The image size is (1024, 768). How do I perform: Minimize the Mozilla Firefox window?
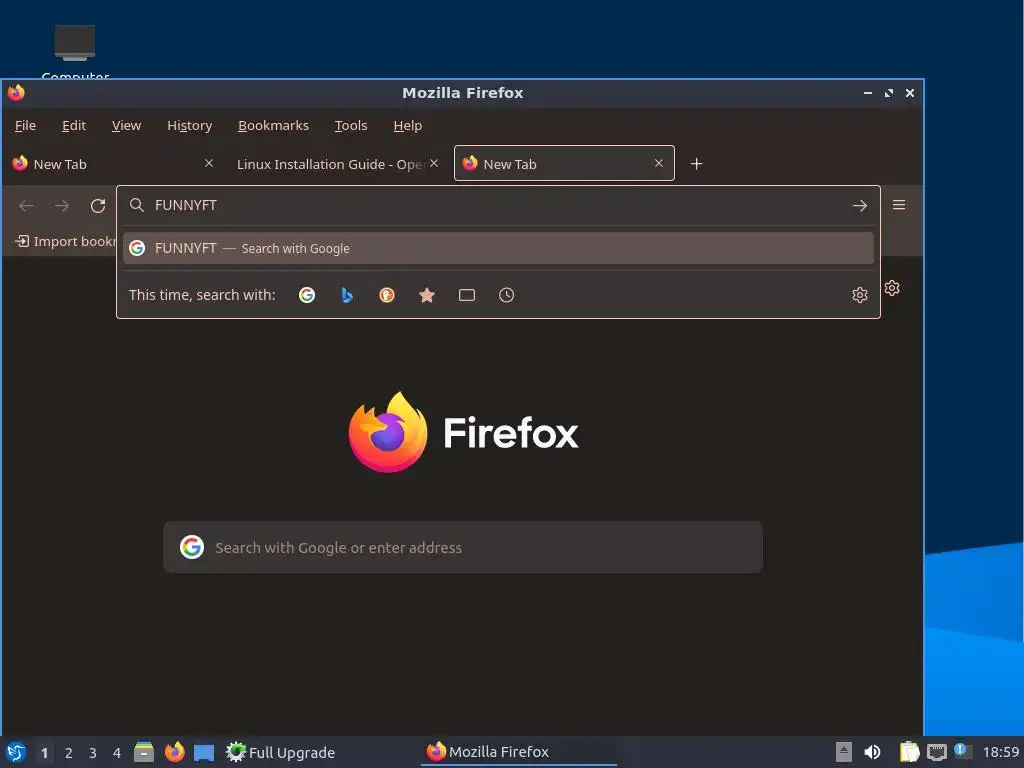868,93
